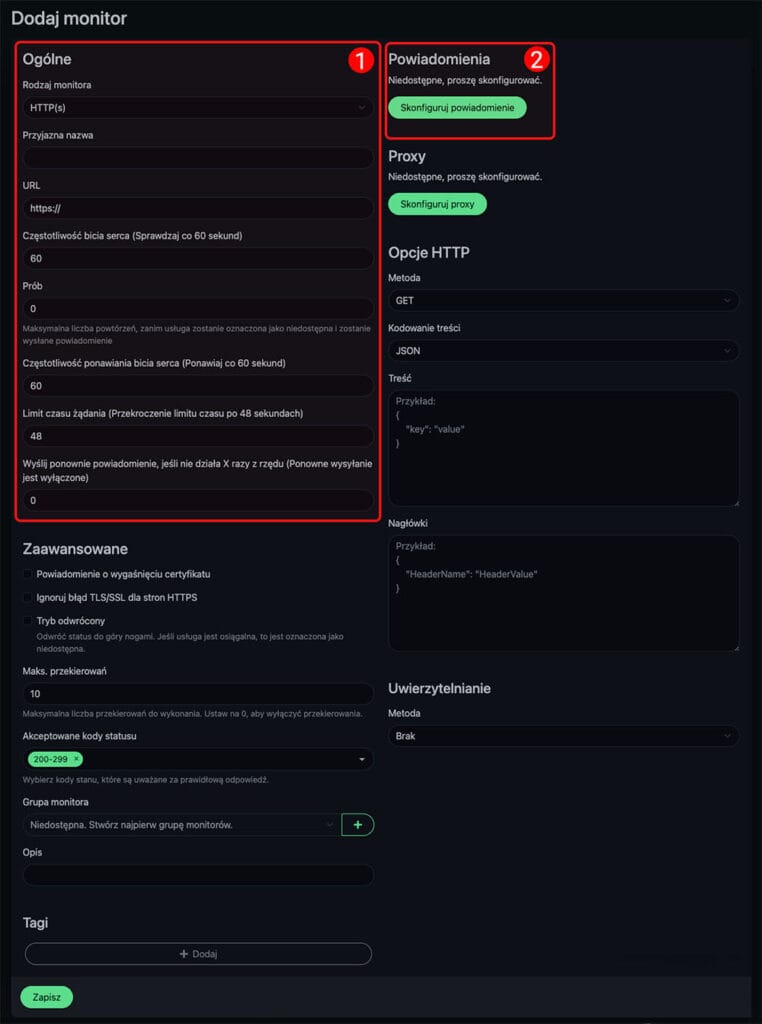The width and height of the screenshot is (762, 1024).
Task: Expand the Uwierzytelnianie Metoda dropdown
Action: coord(563,736)
